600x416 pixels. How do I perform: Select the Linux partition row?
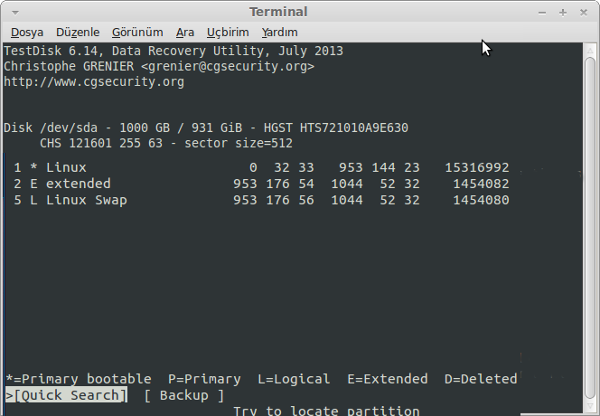(261, 168)
